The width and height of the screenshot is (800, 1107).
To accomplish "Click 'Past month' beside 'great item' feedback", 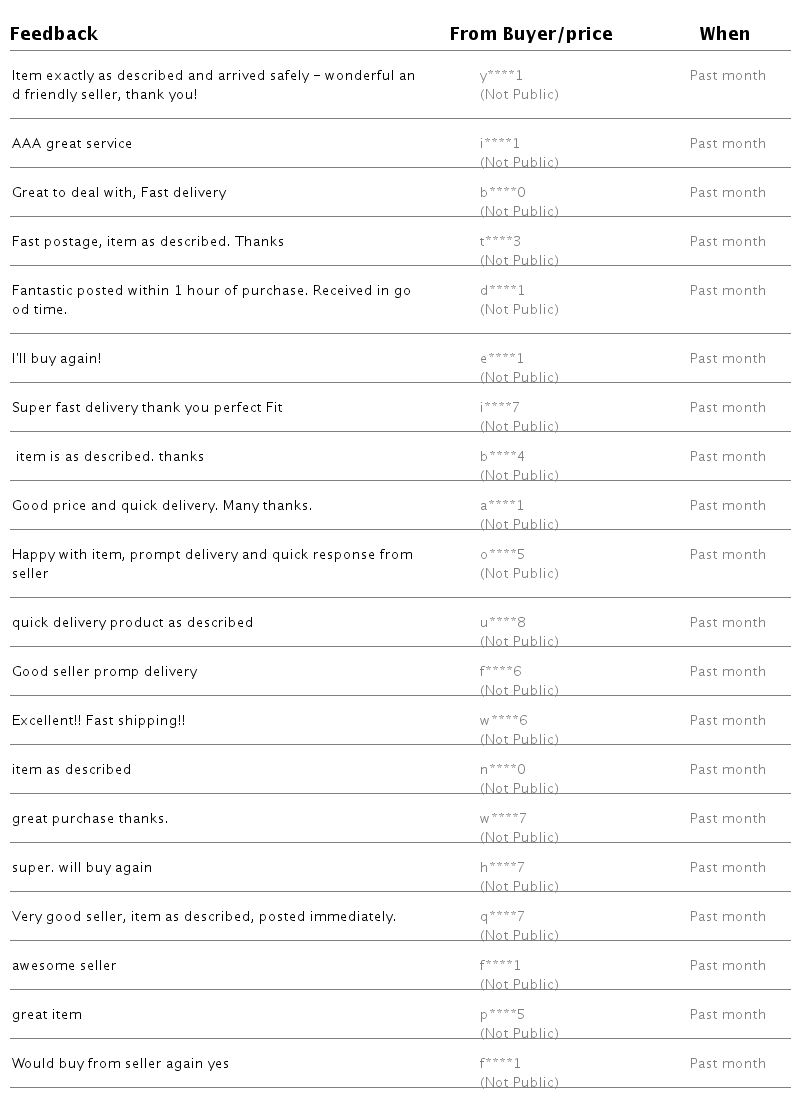I will 727,1015.
